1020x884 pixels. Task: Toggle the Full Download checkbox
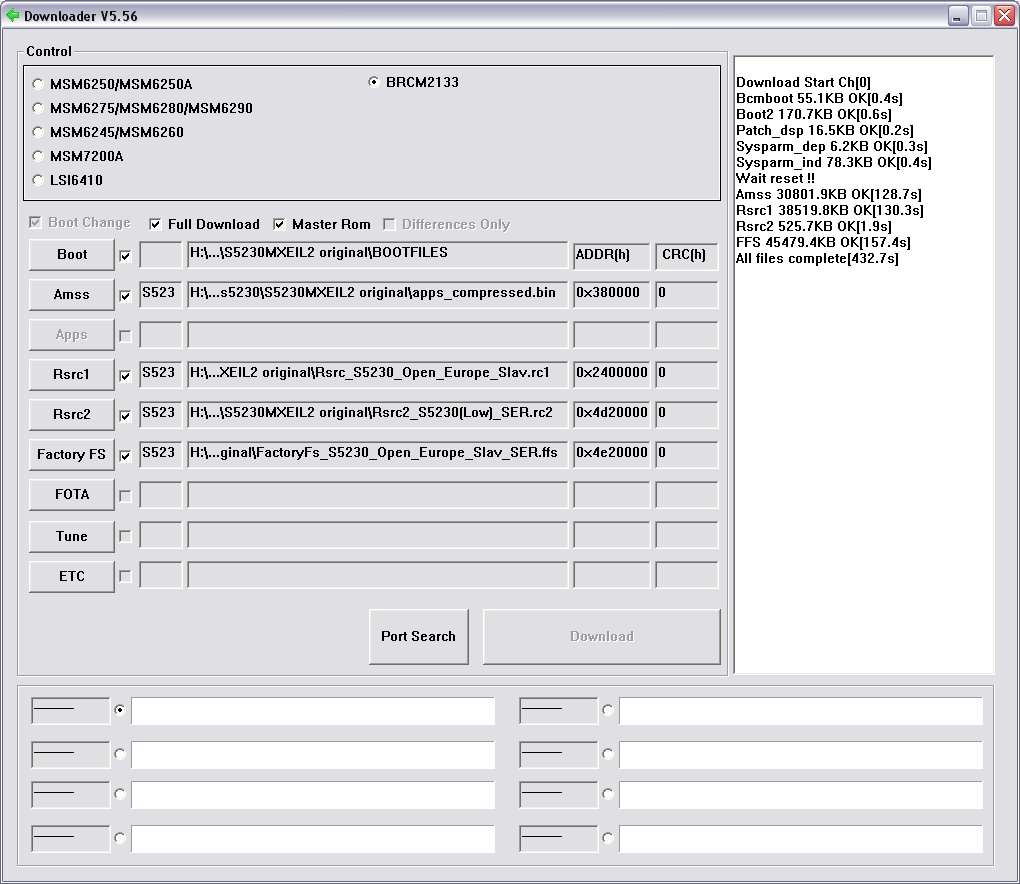155,225
